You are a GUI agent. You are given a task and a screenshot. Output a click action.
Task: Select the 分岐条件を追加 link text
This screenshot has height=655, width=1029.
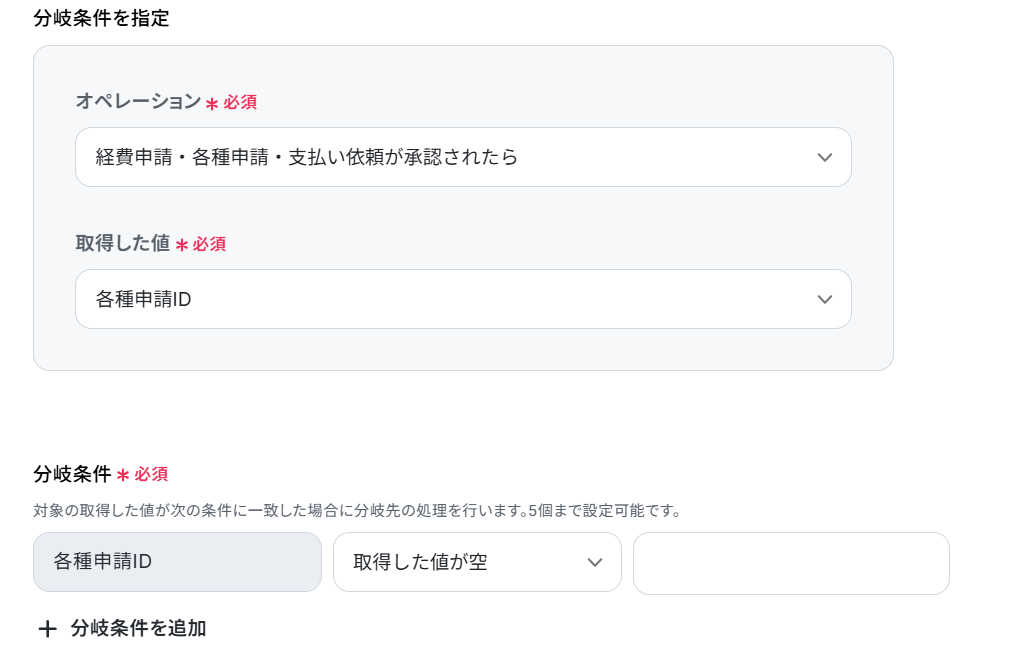click(138, 628)
